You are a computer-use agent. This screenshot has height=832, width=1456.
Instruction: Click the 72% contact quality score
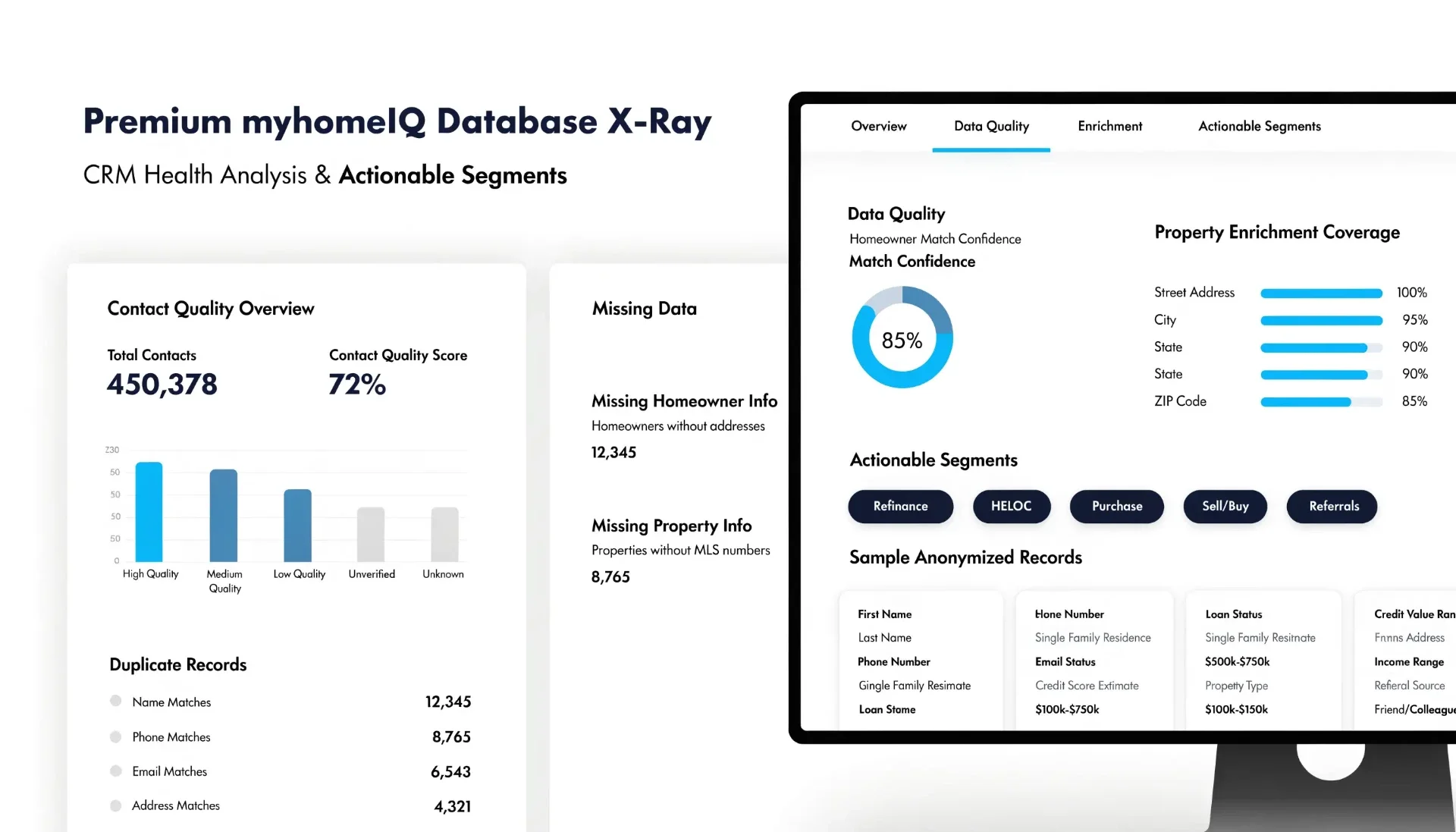pyautogui.click(x=357, y=385)
